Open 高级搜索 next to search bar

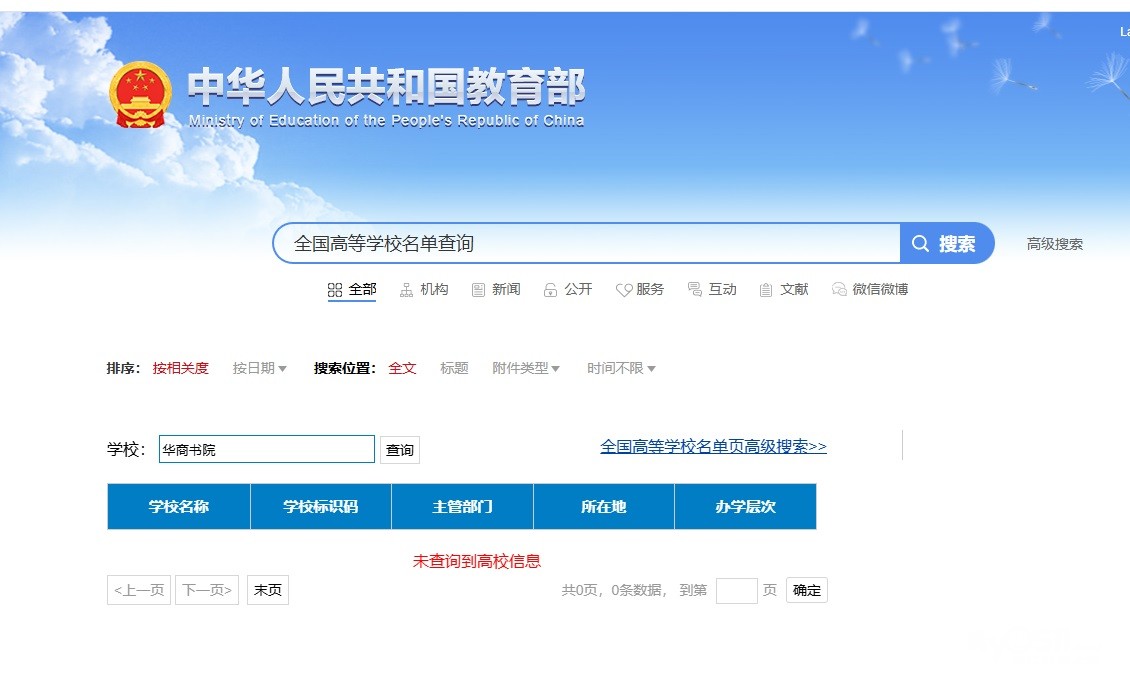1054,244
